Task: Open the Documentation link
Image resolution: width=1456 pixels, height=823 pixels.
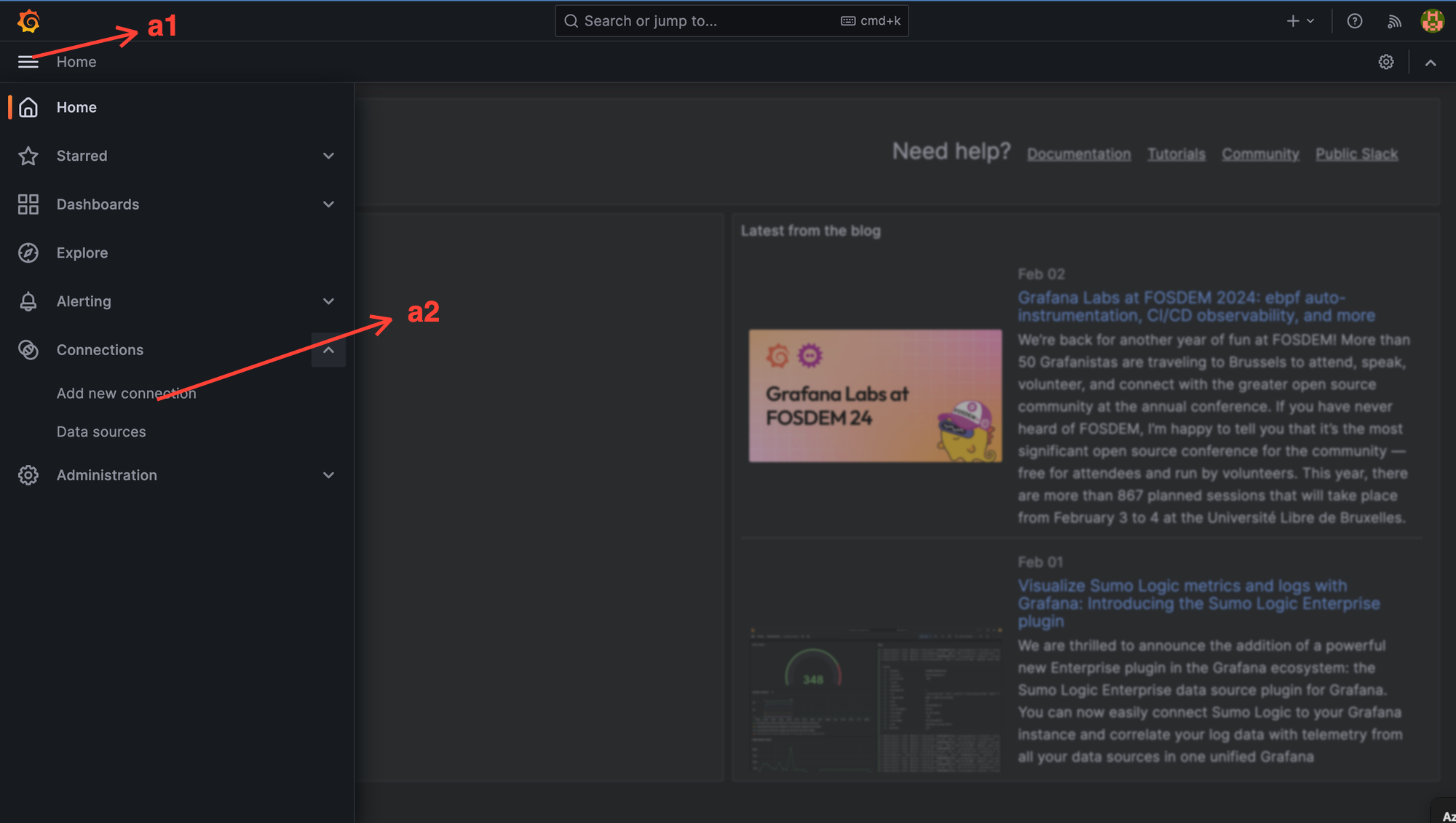Action: click(x=1078, y=154)
